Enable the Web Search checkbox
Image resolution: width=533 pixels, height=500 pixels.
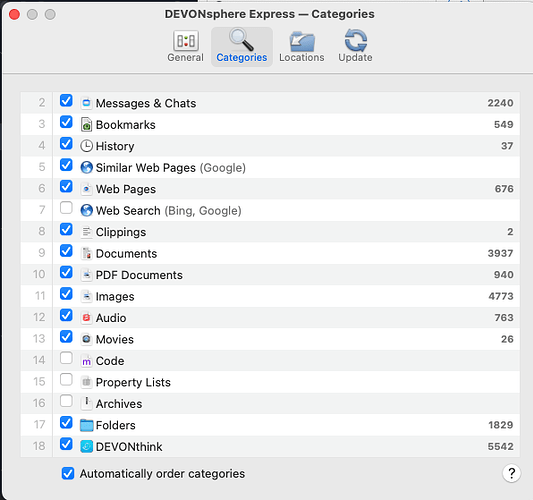pos(66,208)
